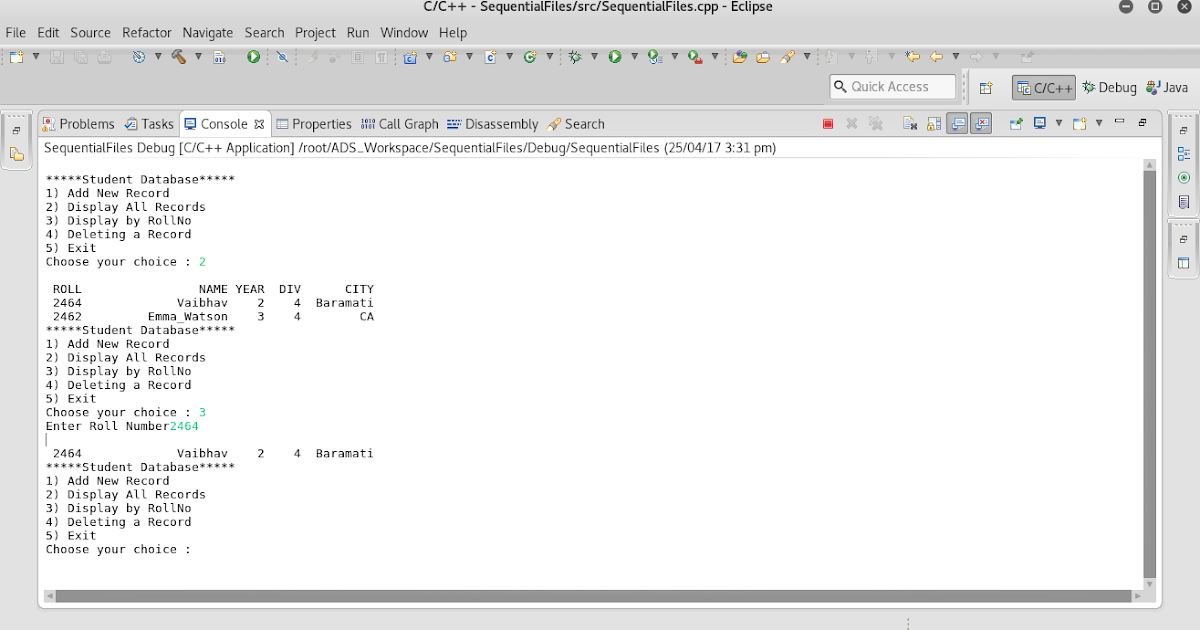Open the display selected console dropdown
This screenshot has height=630, width=1200.
point(1058,123)
